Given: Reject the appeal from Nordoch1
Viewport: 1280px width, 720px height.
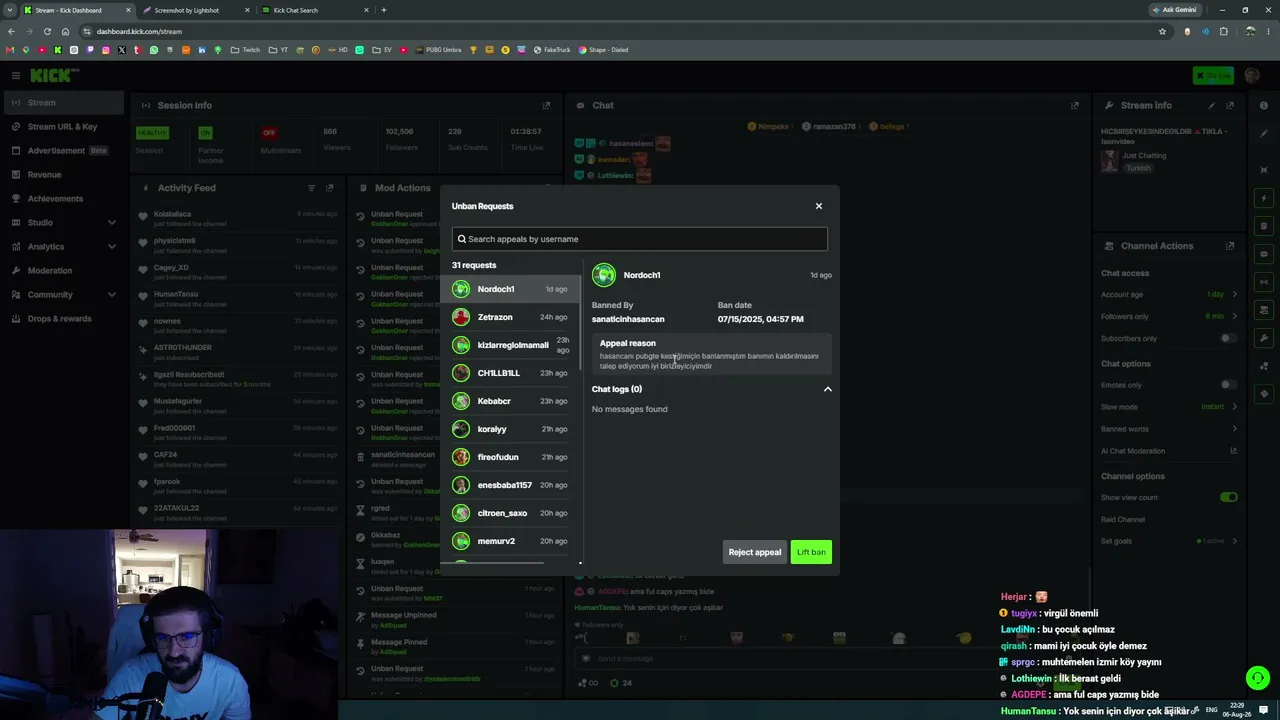Looking at the screenshot, I should [755, 552].
